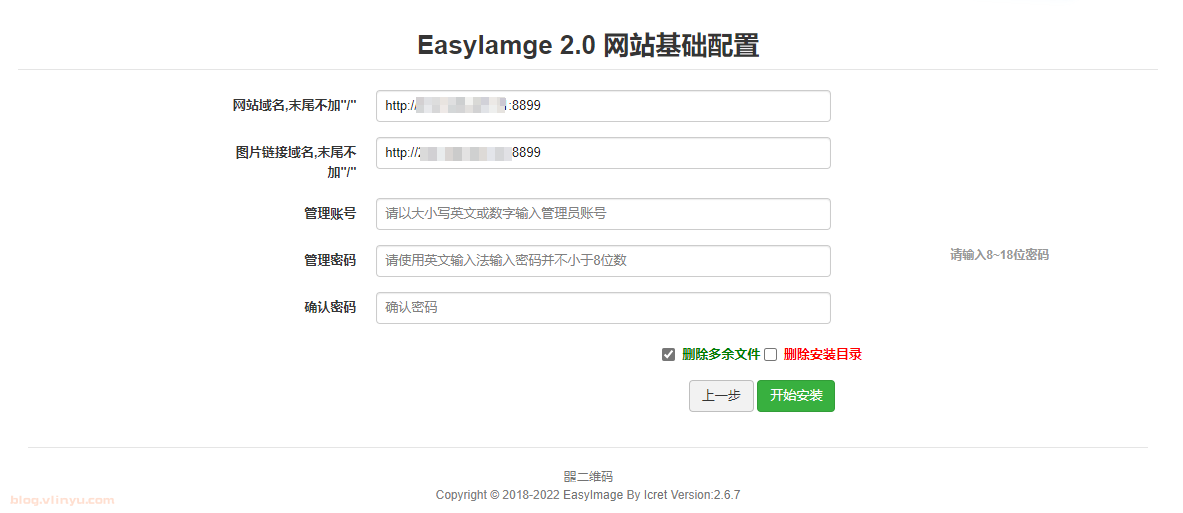Click the 网站域名 field label
This screenshot has height=513, width=1183.
[x=294, y=106]
